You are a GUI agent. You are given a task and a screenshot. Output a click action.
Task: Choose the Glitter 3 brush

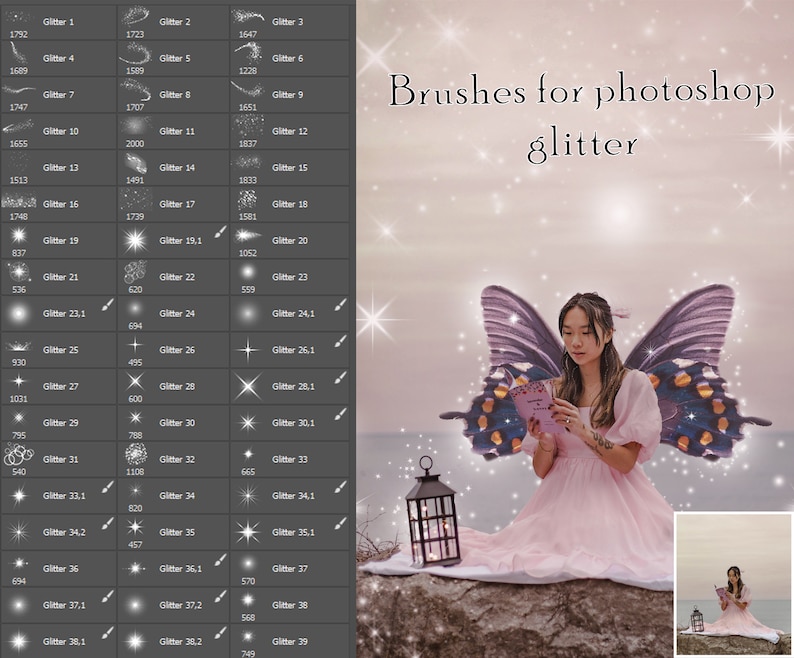coord(290,22)
